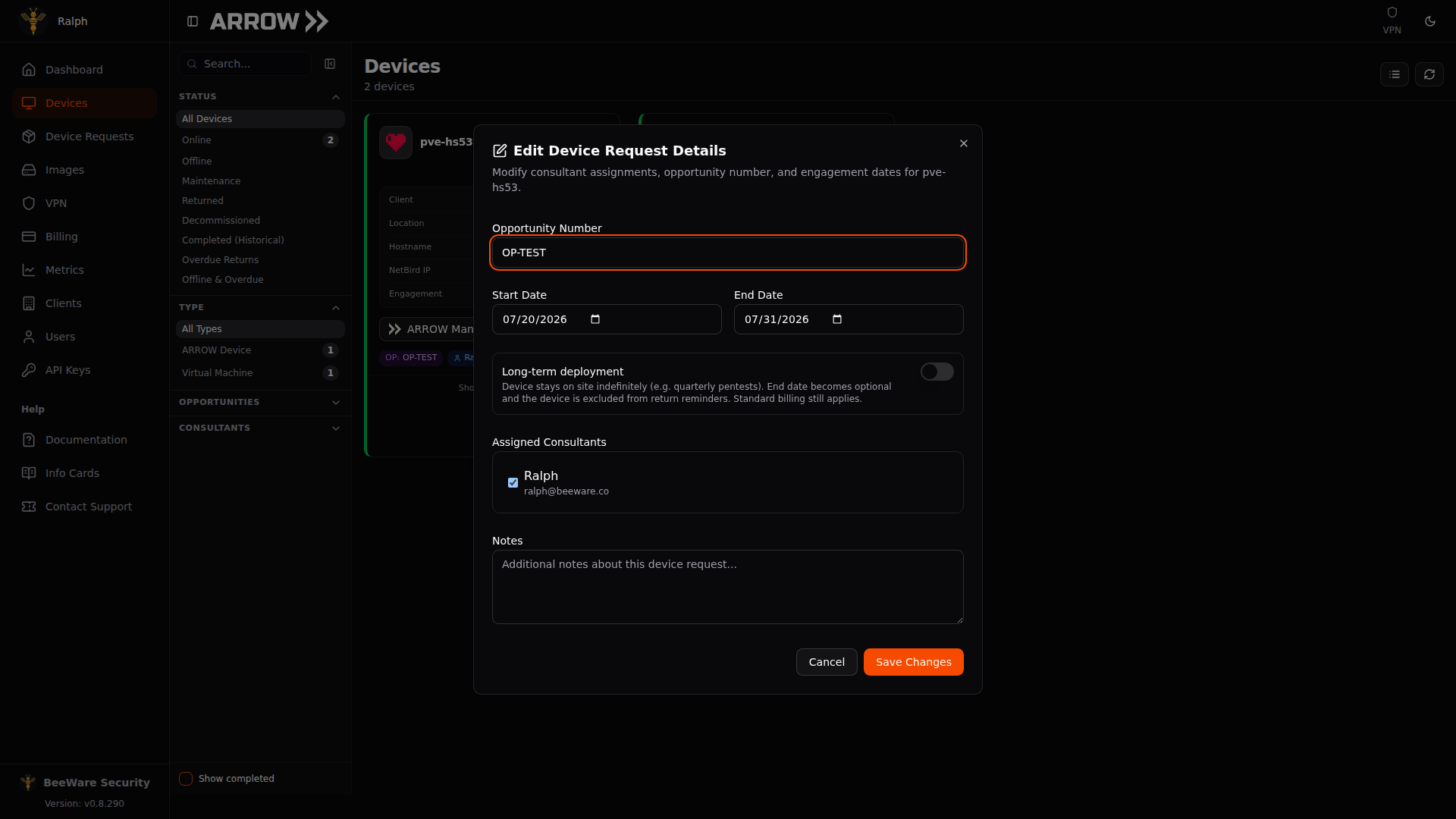Filter by Decommissioned status
The image size is (1456, 819).
(260, 221)
